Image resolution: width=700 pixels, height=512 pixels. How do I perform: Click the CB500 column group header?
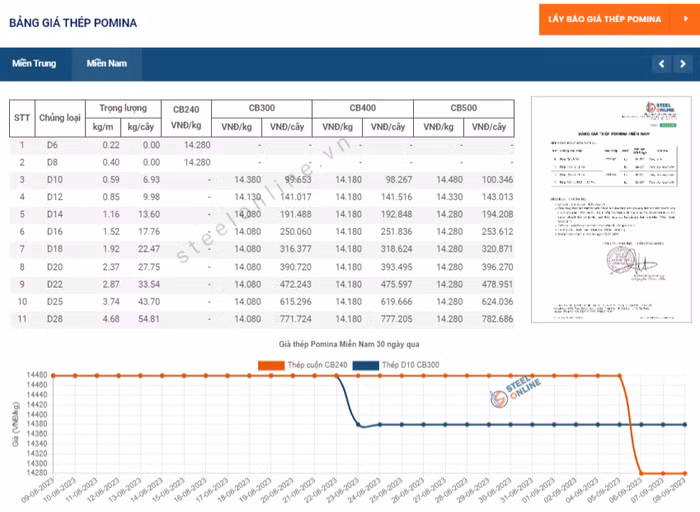coord(463,108)
